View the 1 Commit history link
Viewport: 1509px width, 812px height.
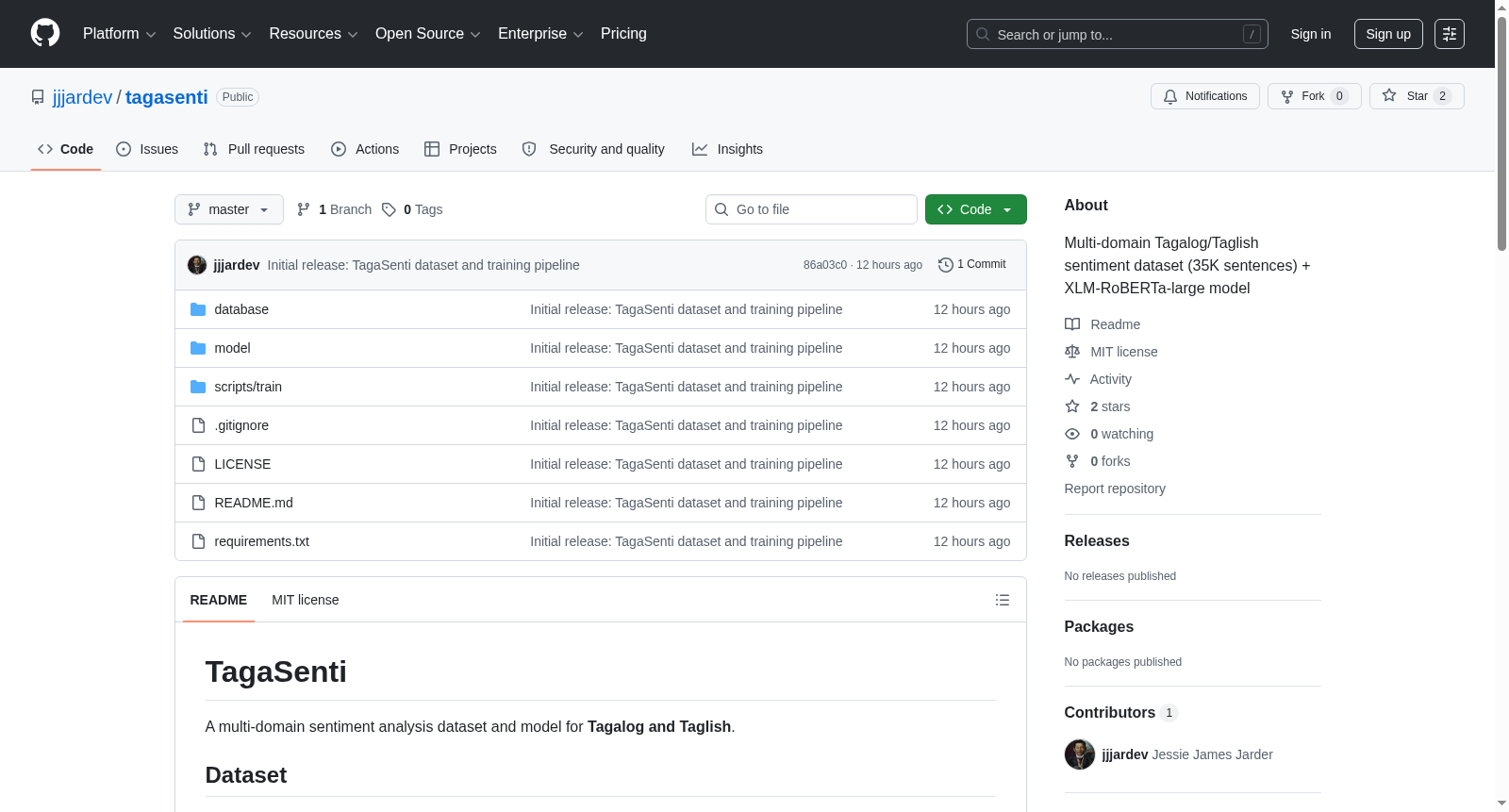pyautogui.click(x=972, y=265)
